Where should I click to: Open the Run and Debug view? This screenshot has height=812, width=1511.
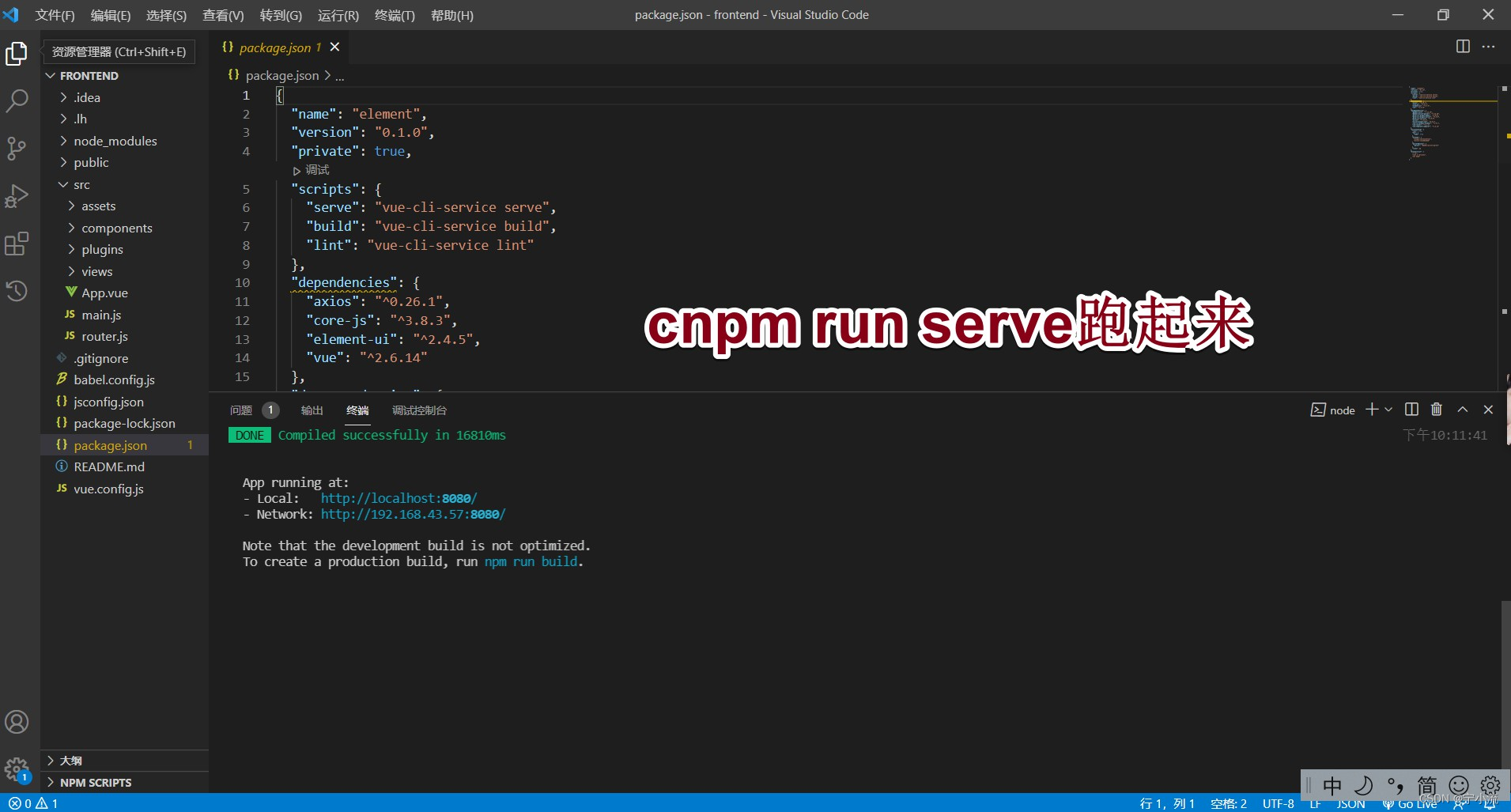pos(17,196)
